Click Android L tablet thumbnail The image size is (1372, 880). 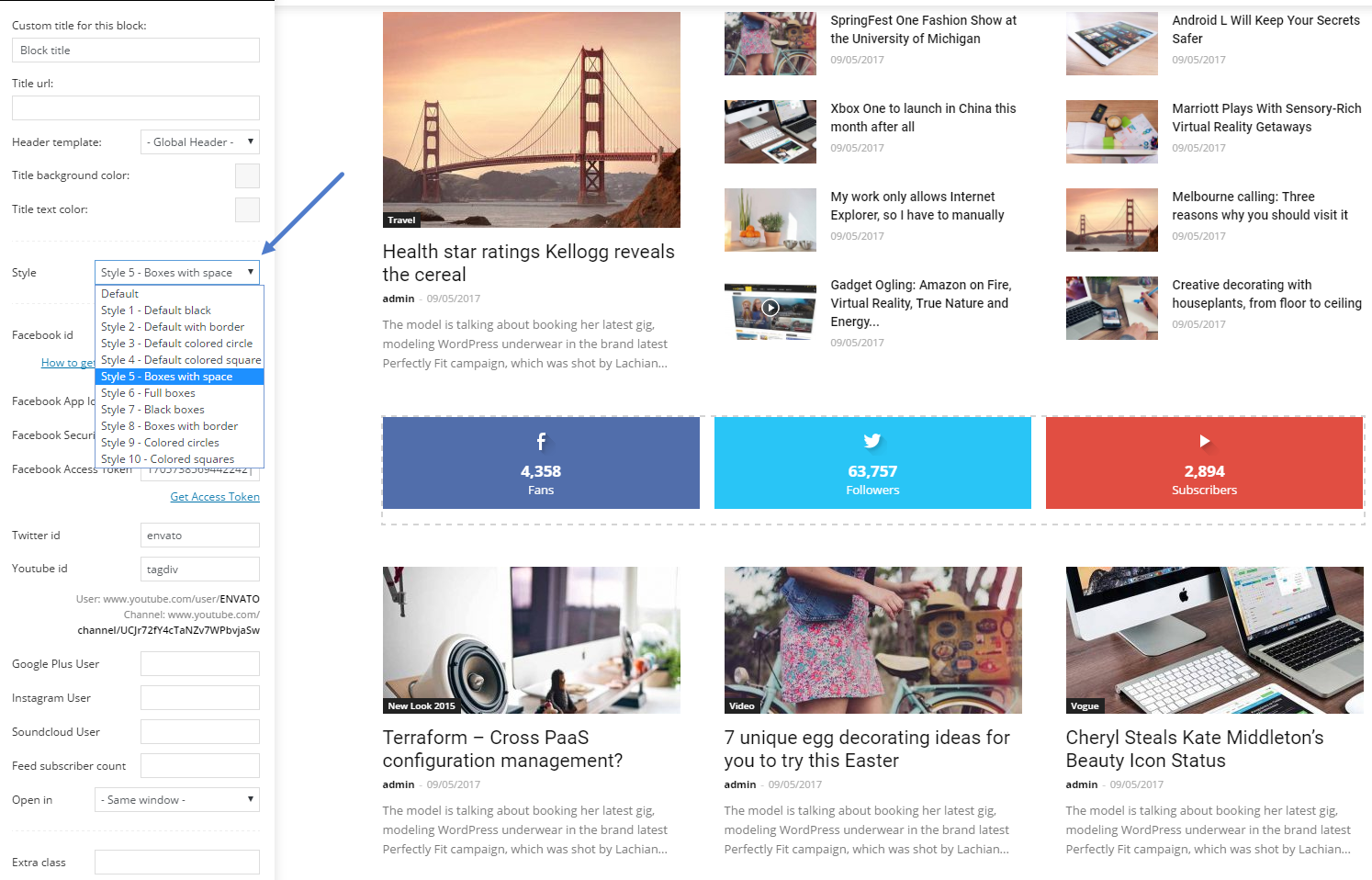click(x=1112, y=43)
